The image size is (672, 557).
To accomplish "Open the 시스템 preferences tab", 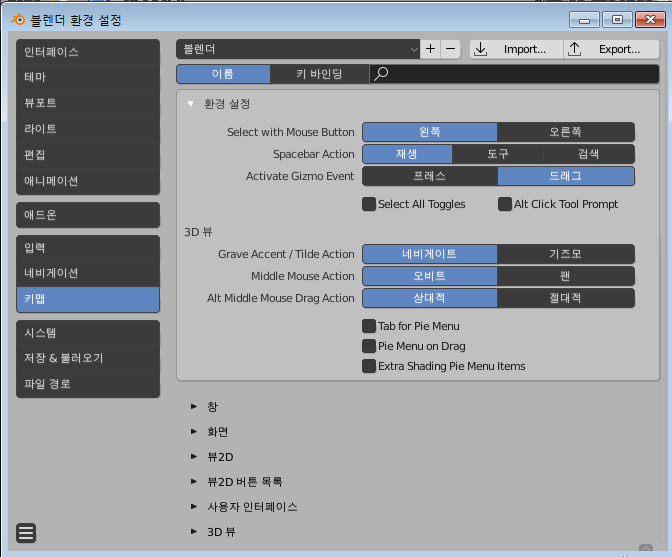I will tap(88, 333).
